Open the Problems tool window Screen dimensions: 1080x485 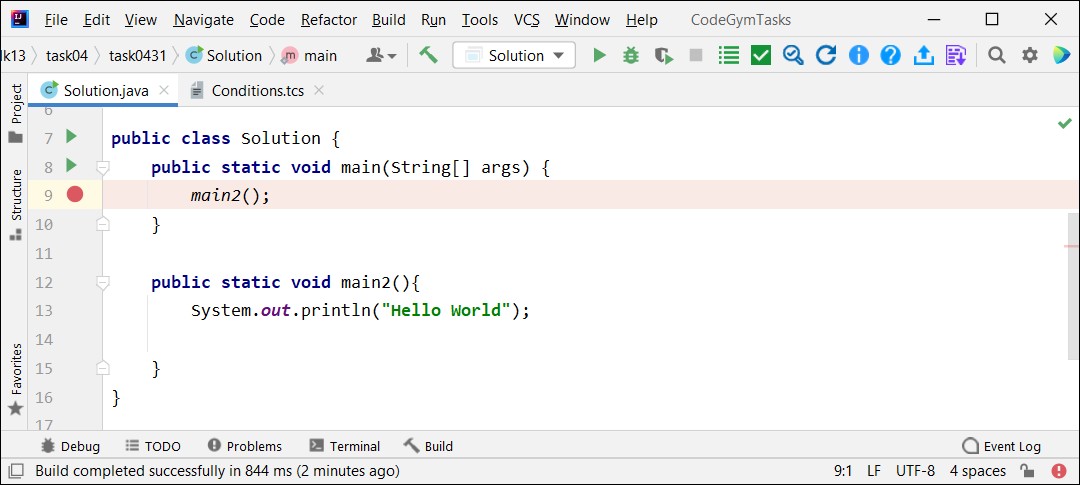coord(245,446)
